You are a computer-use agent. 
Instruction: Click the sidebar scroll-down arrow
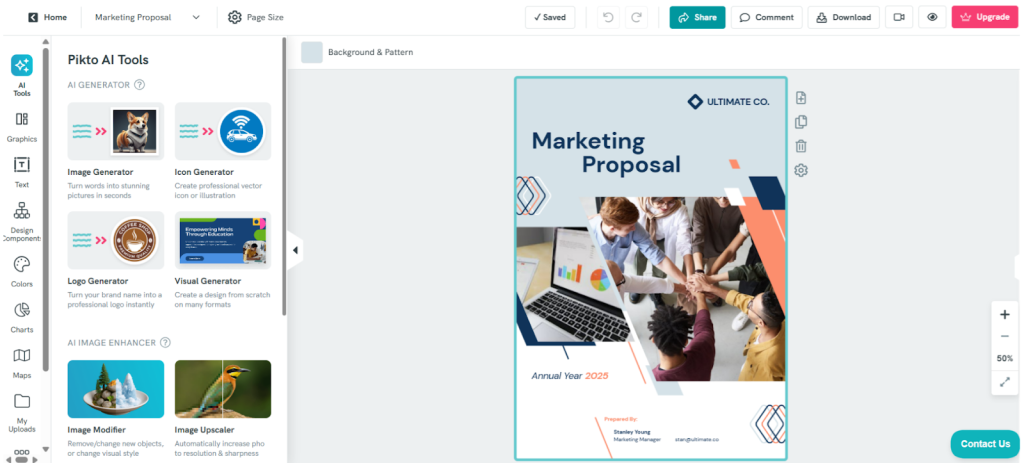pos(45,449)
